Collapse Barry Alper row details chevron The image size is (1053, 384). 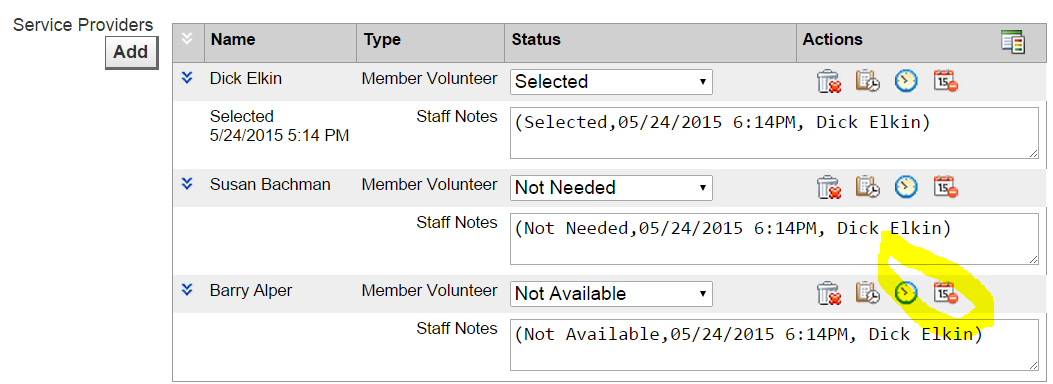pyautogui.click(x=187, y=289)
